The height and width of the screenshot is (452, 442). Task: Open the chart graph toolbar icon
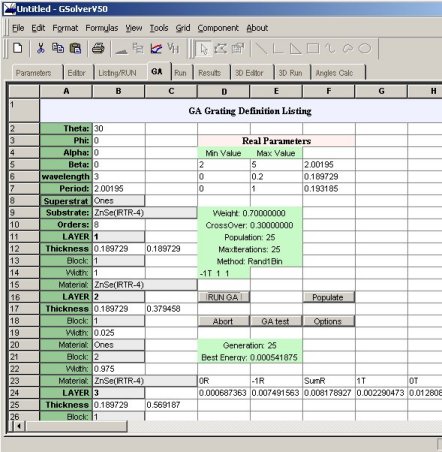tap(156, 49)
